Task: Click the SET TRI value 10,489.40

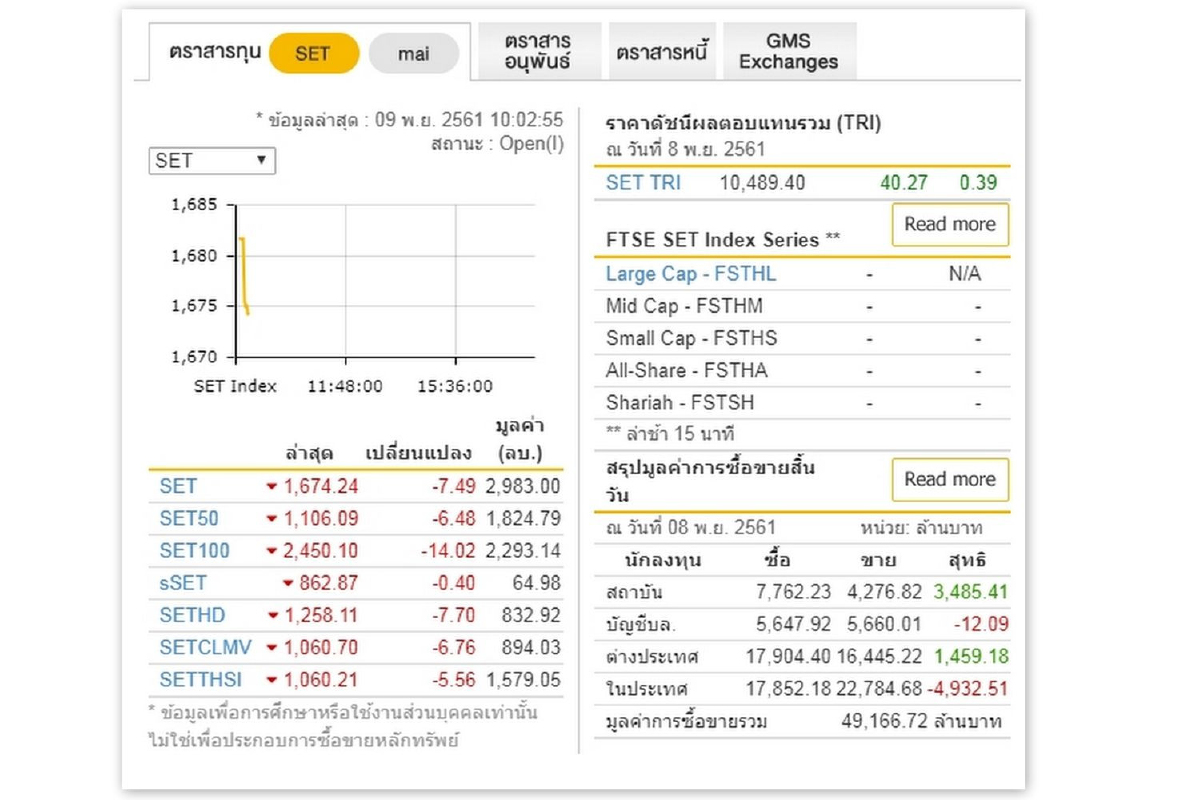Action: pyautogui.click(x=762, y=183)
